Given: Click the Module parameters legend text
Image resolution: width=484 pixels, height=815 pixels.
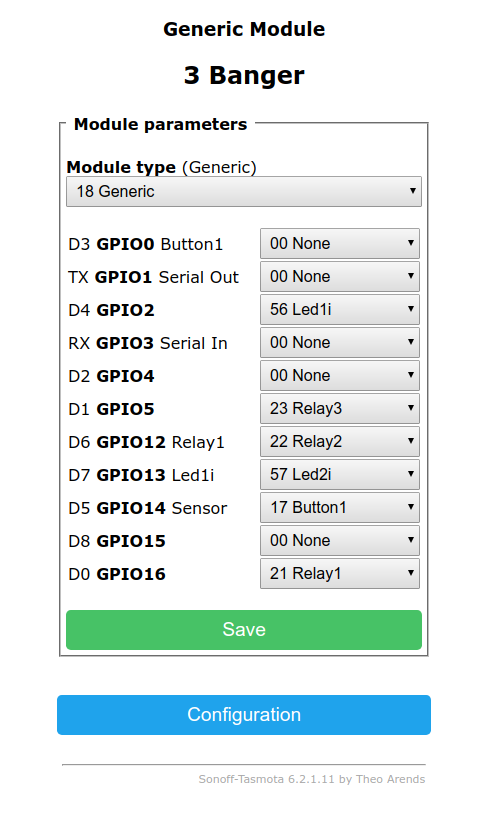Looking at the screenshot, I should (x=160, y=125).
